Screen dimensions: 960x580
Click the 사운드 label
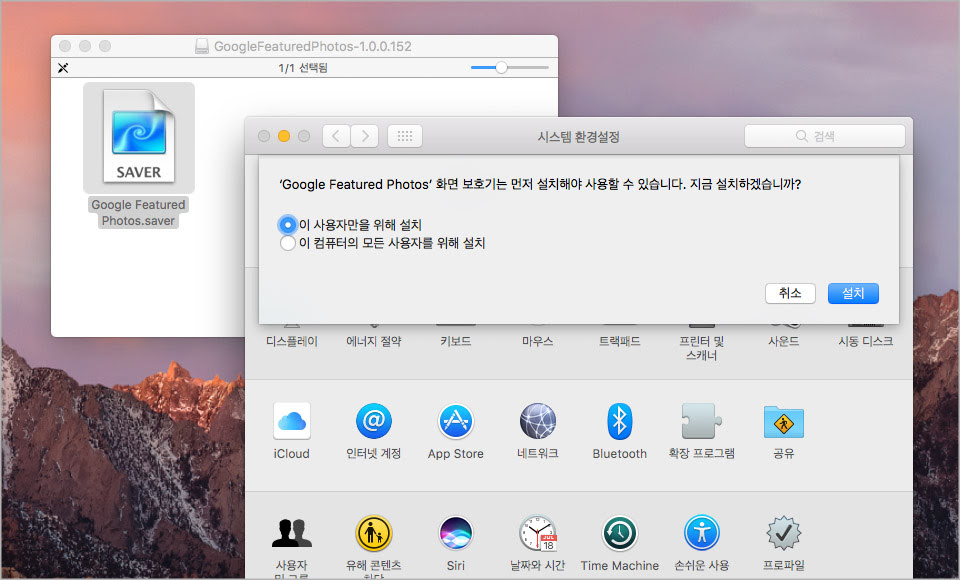pos(784,341)
